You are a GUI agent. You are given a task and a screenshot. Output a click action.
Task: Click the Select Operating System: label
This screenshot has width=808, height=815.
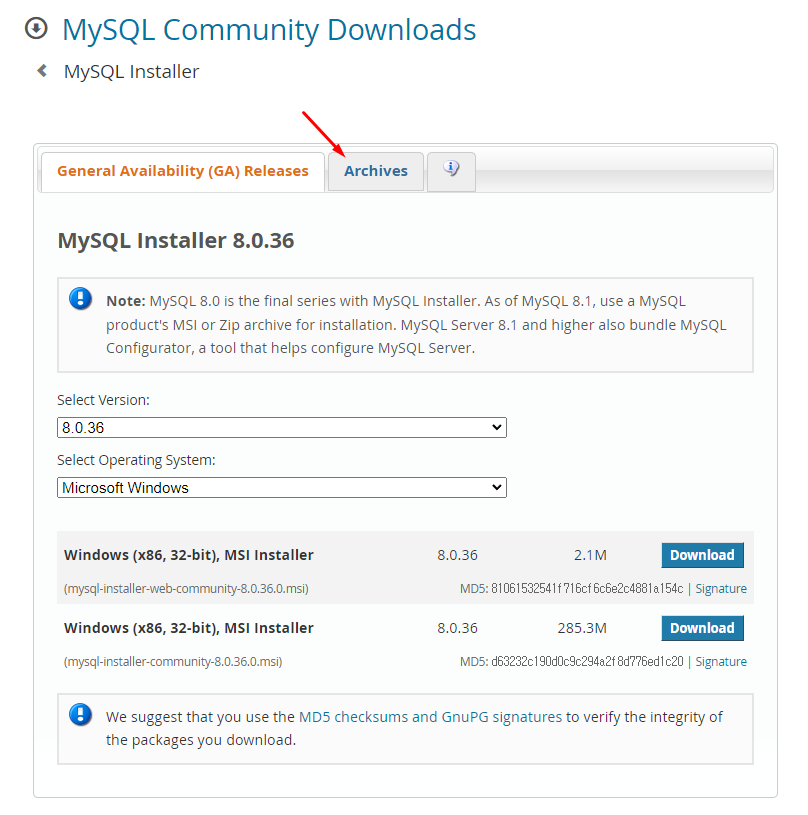[x=136, y=460]
